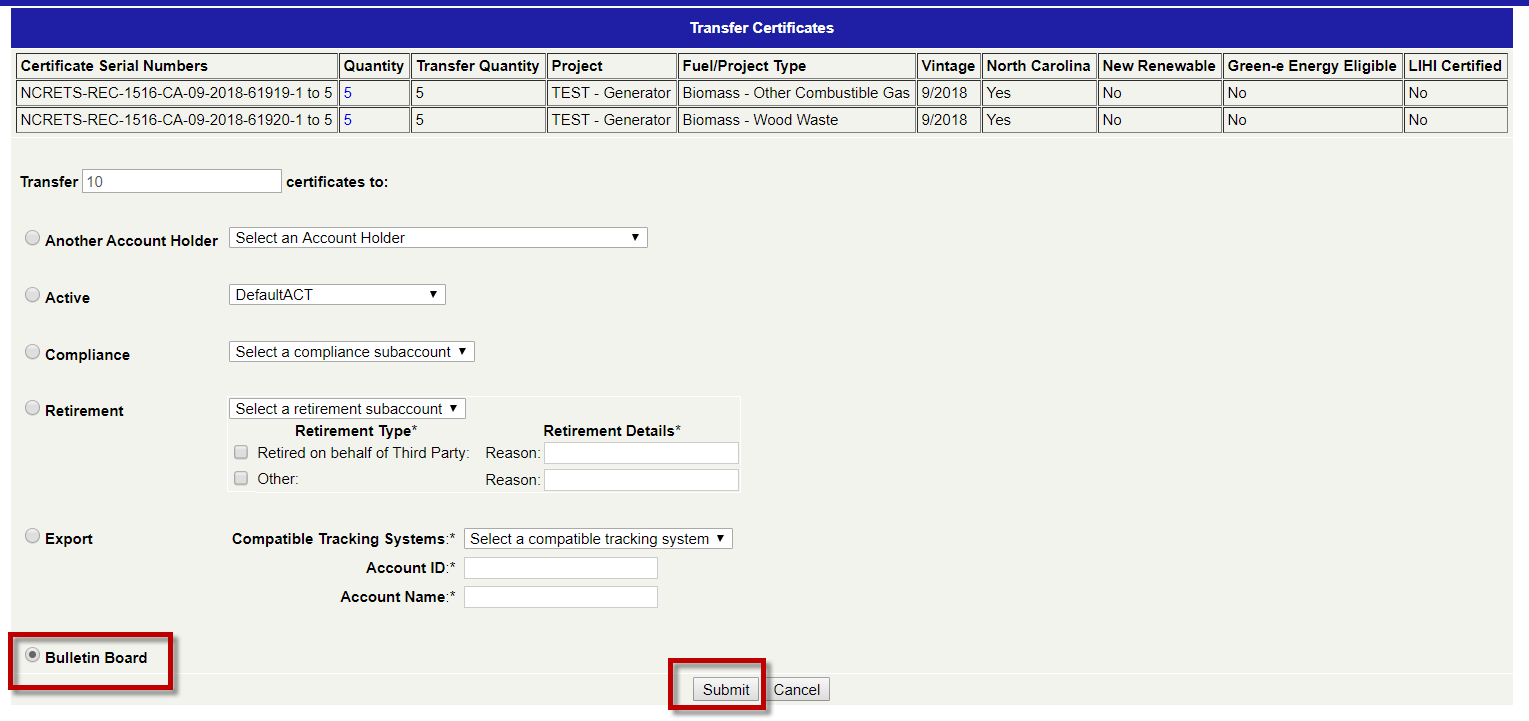Expand the compliance subaccount dropdown
Image resolution: width=1529 pixels, height=721 pixels.
tap(351, 352)
